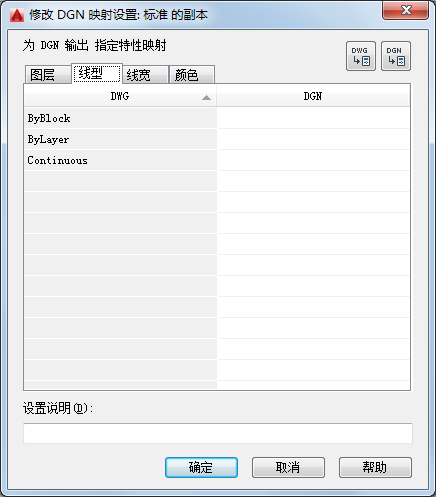
Task: Select the ByBlock linetype row
Action: 120,118
